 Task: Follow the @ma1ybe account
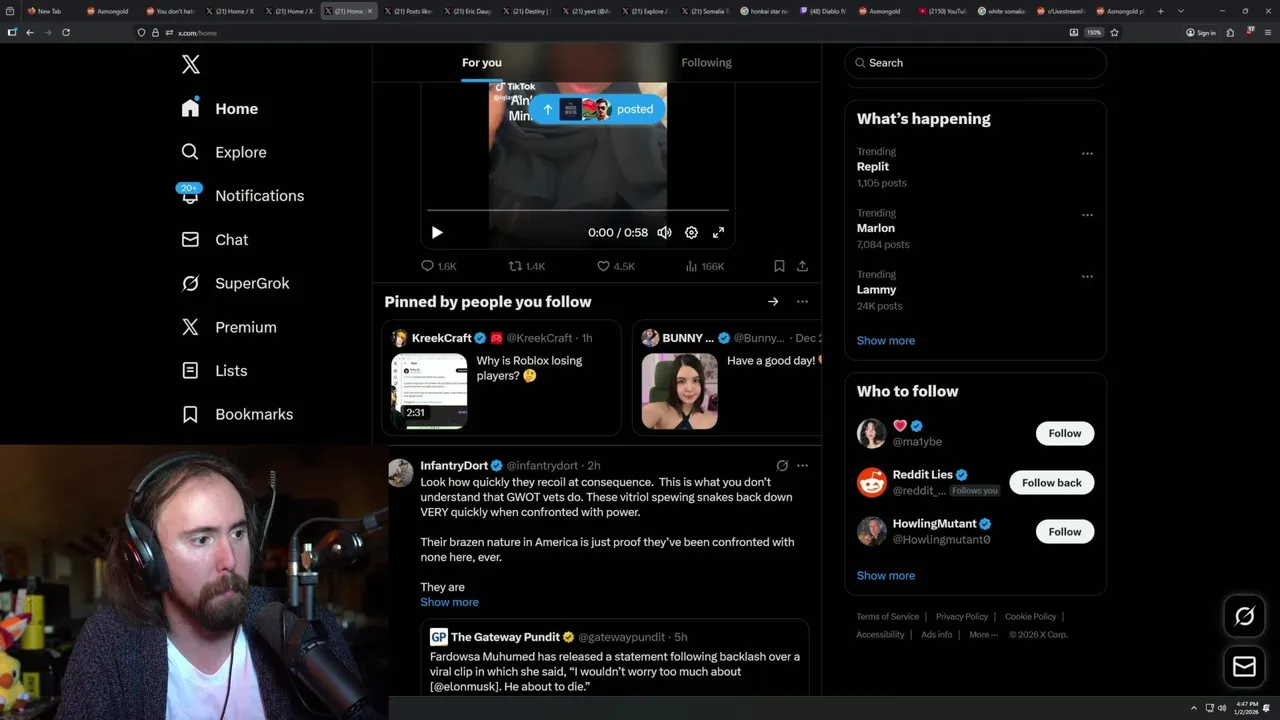point(1065,433)
